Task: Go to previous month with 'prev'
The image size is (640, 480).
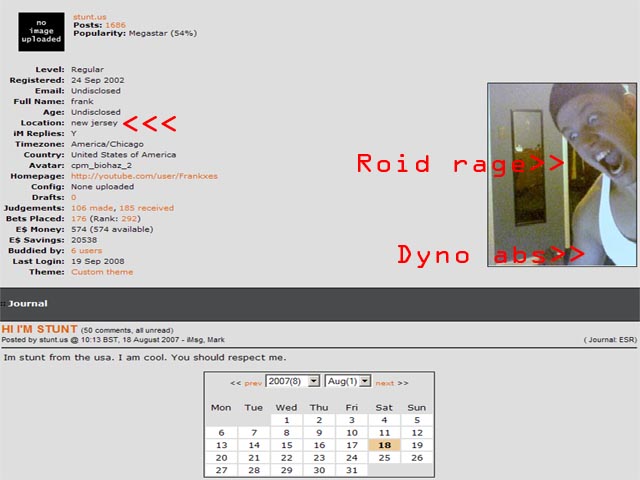Action: [253, 383]
